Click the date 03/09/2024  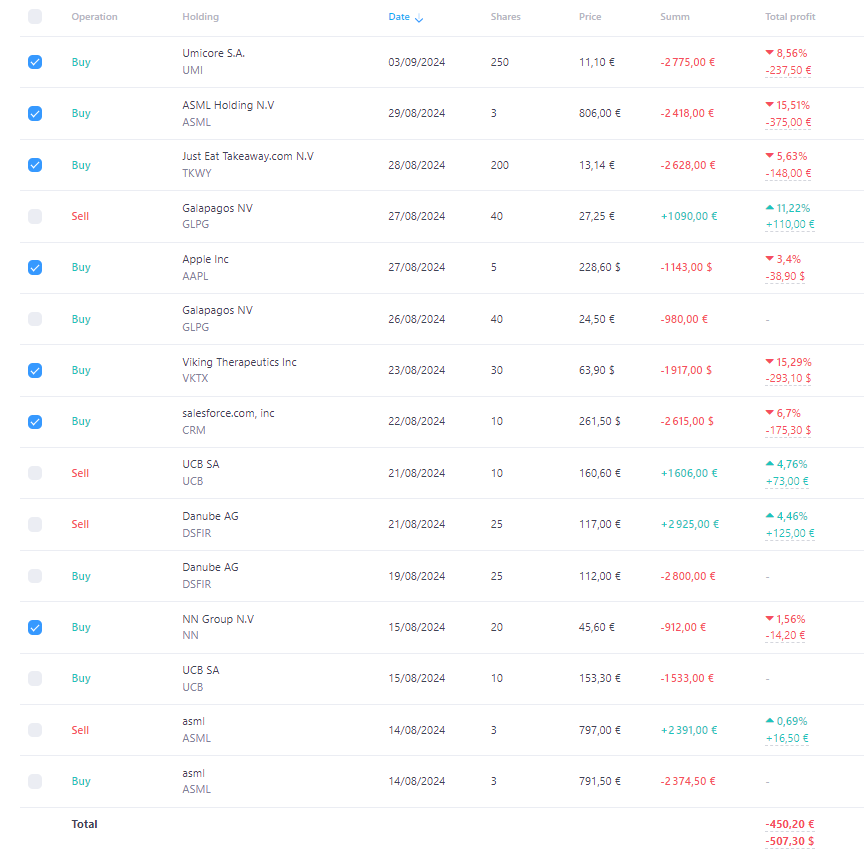click(x=417, y=62)
